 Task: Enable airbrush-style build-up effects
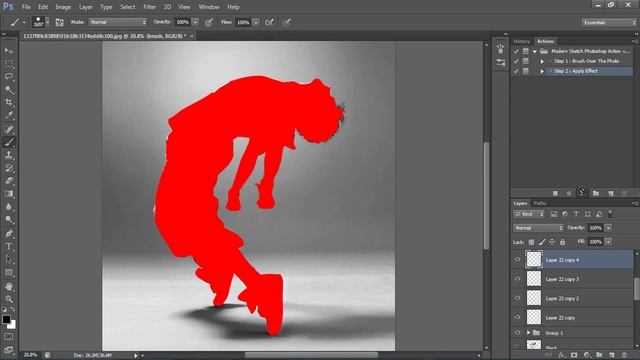(269, 22)
